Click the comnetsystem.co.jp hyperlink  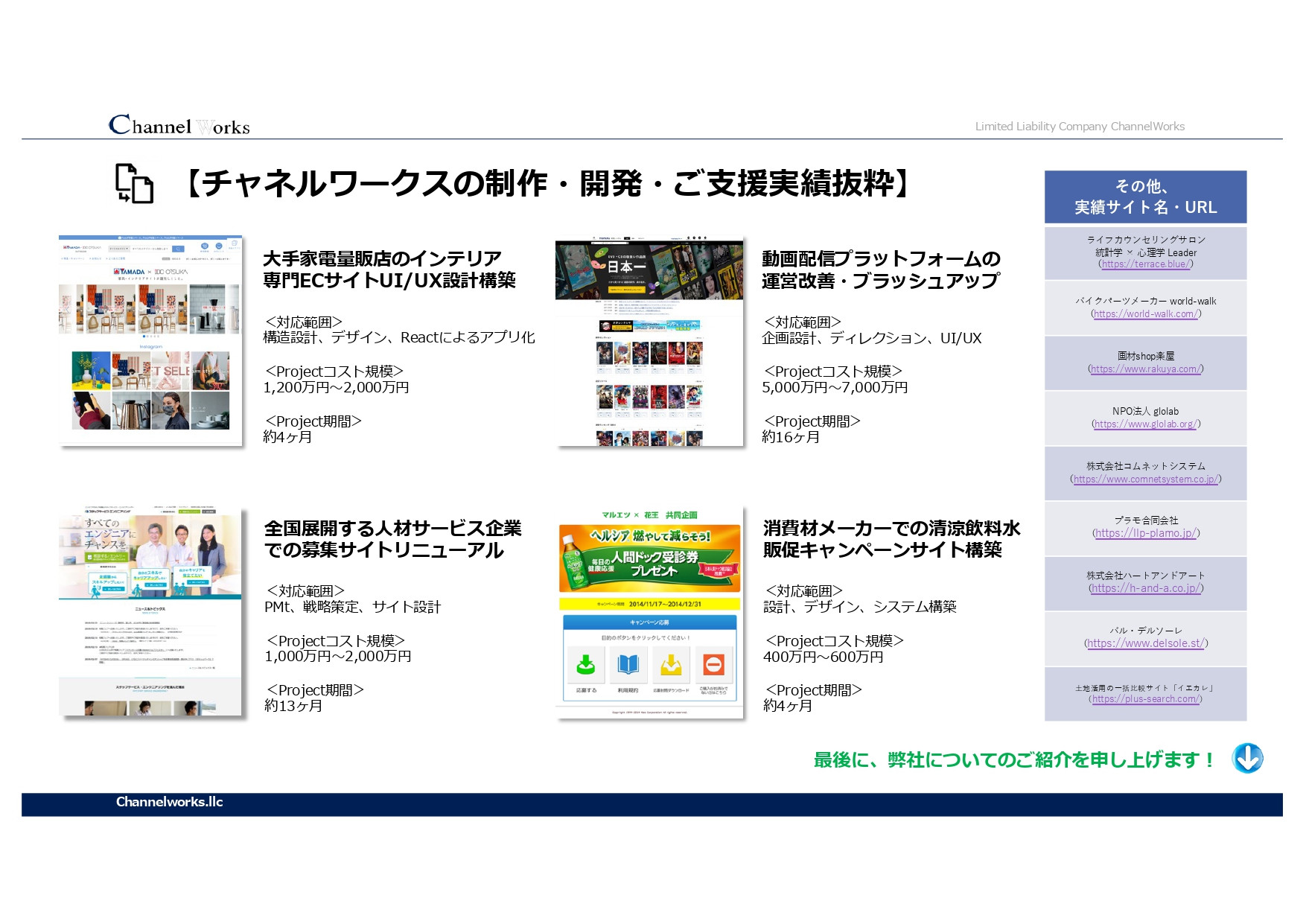[1147, 479]
